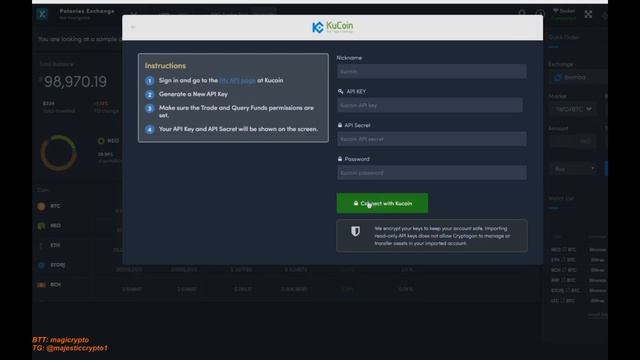
Task: Focus the Nickname input field
Action: [431, 71]
